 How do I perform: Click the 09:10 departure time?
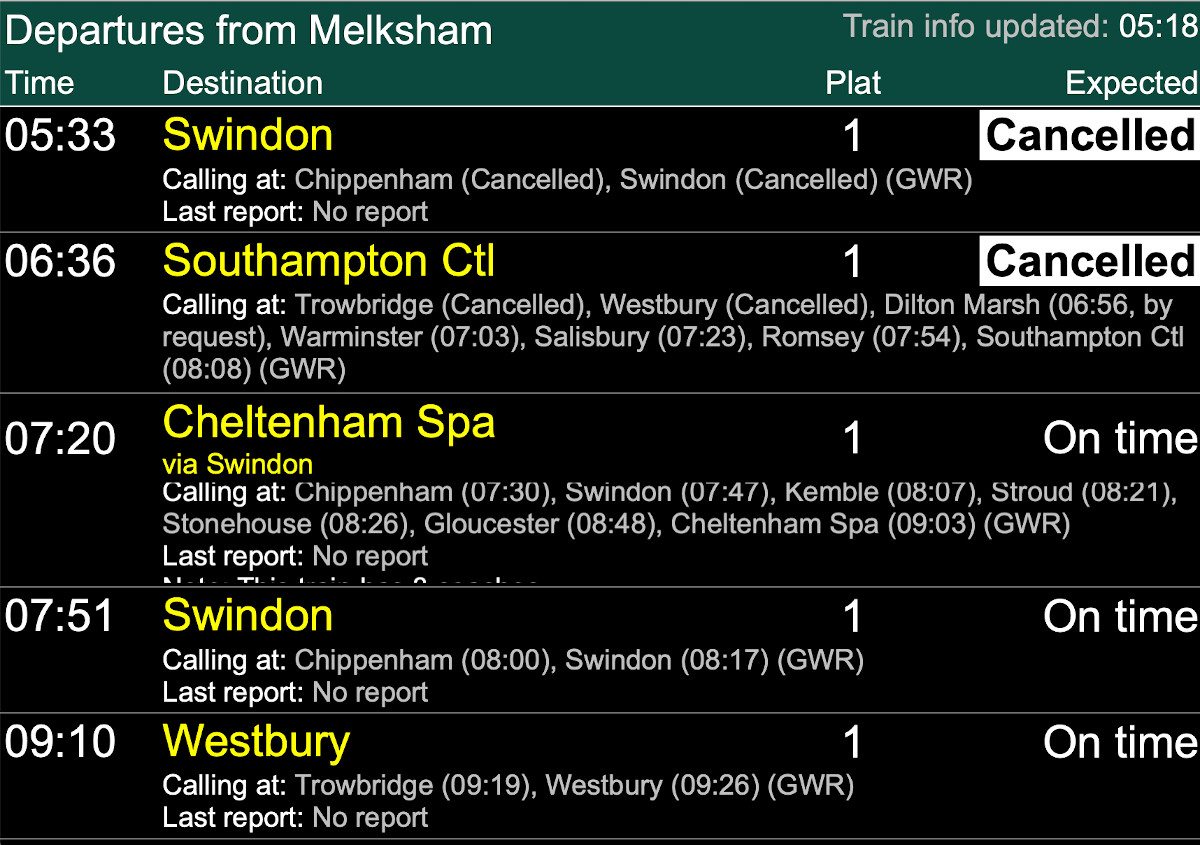click(60, 742)
